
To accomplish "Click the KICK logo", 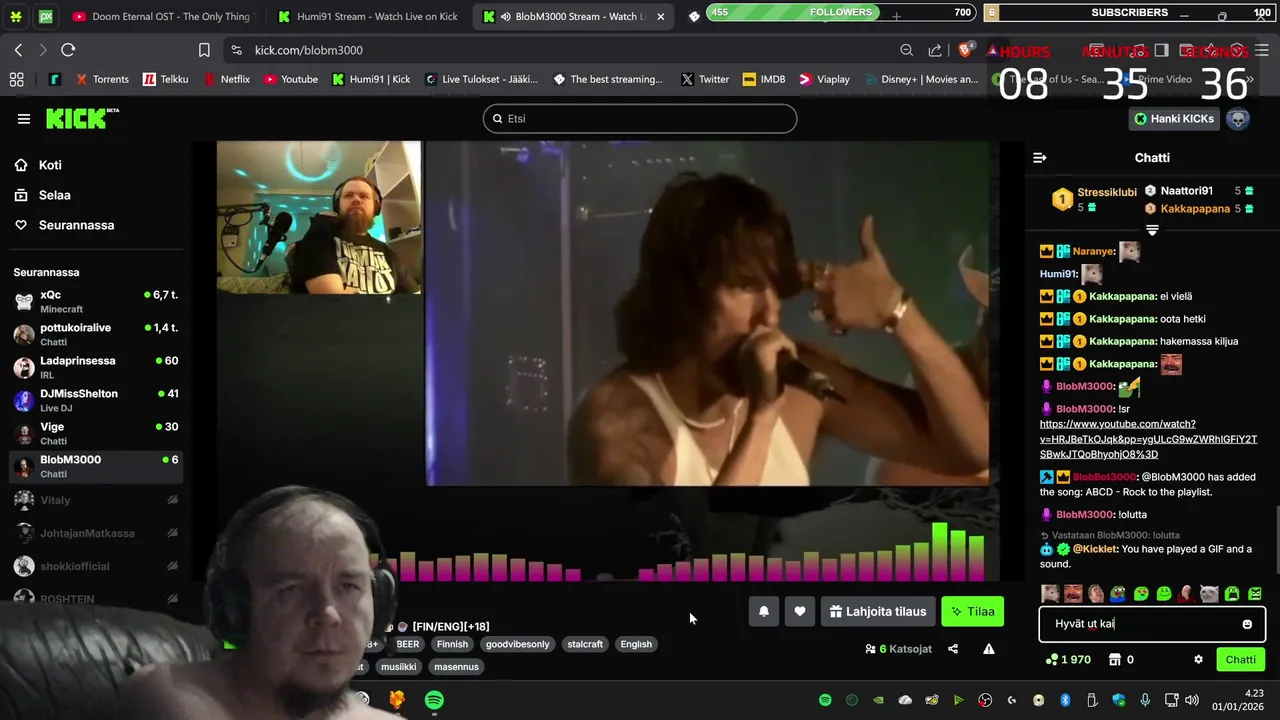I will [x=82, y=118].
